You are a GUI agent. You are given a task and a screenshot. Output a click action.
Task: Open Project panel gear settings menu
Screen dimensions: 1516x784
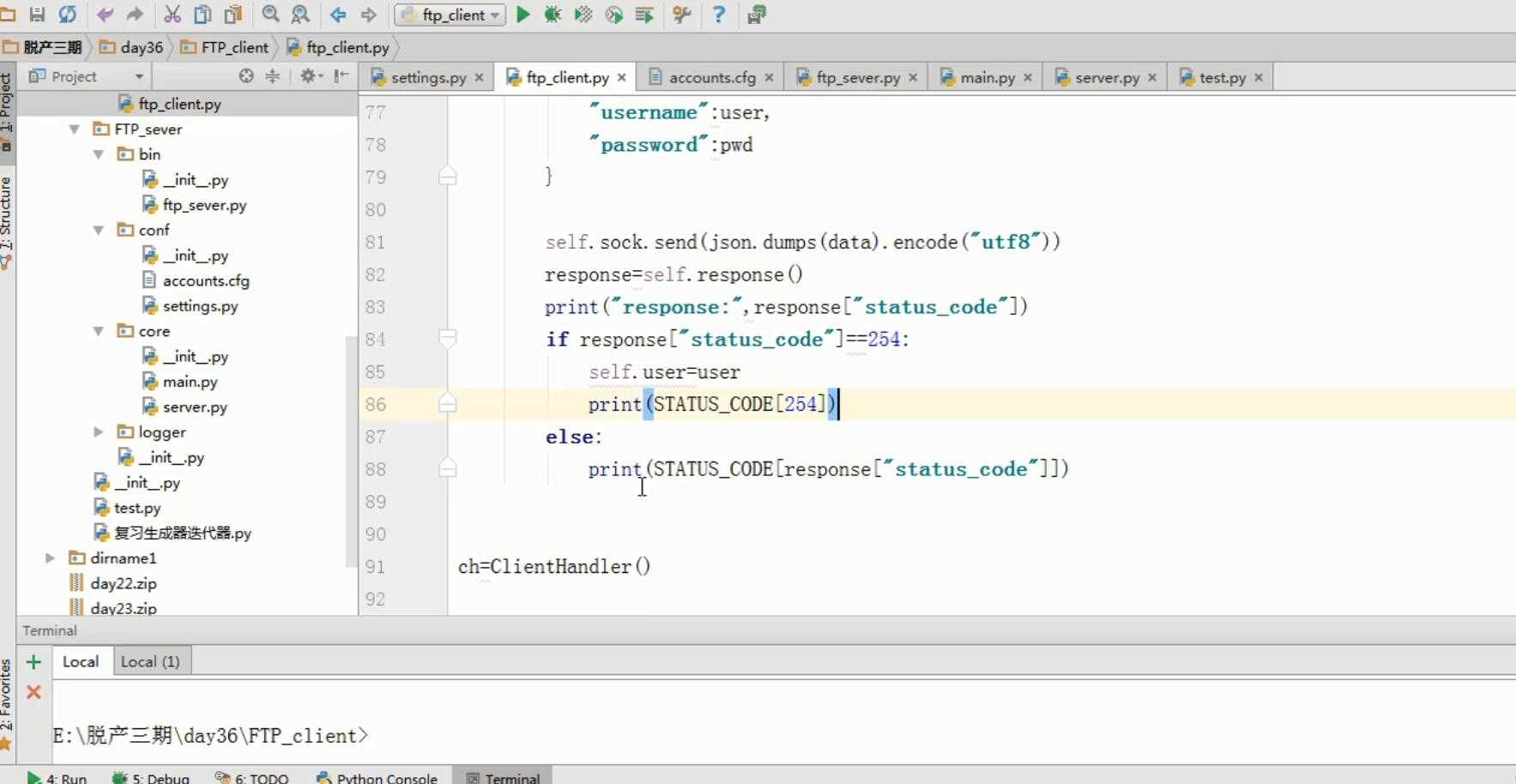(310, 76)
